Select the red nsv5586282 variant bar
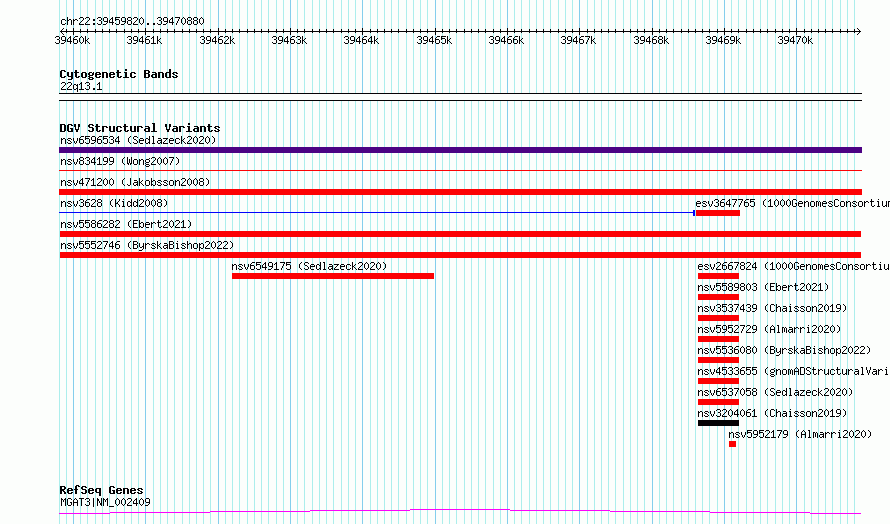This screenshot has width=890, height=524. (x=460, y=234)
